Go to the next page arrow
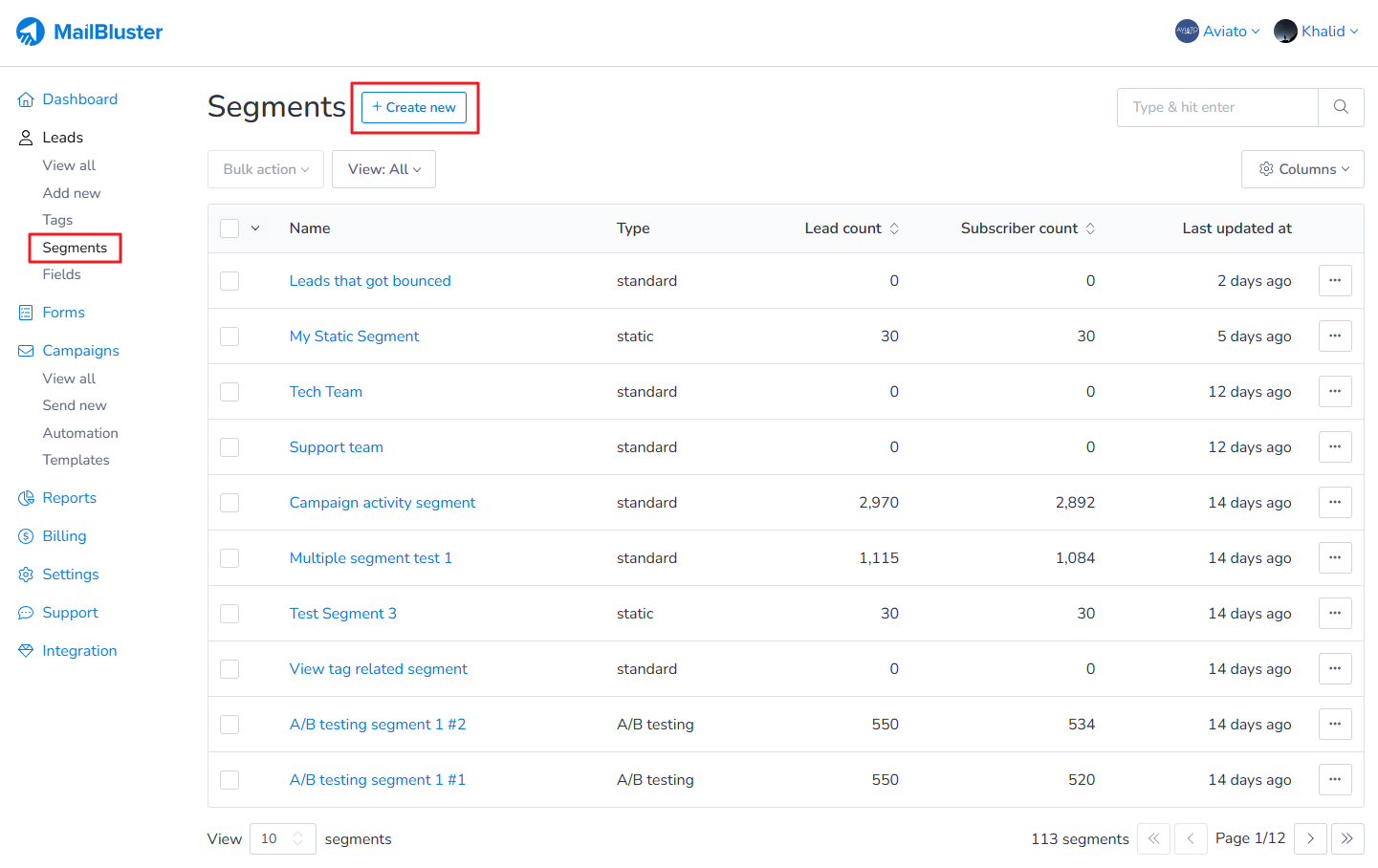 (x=1310, y=838)
